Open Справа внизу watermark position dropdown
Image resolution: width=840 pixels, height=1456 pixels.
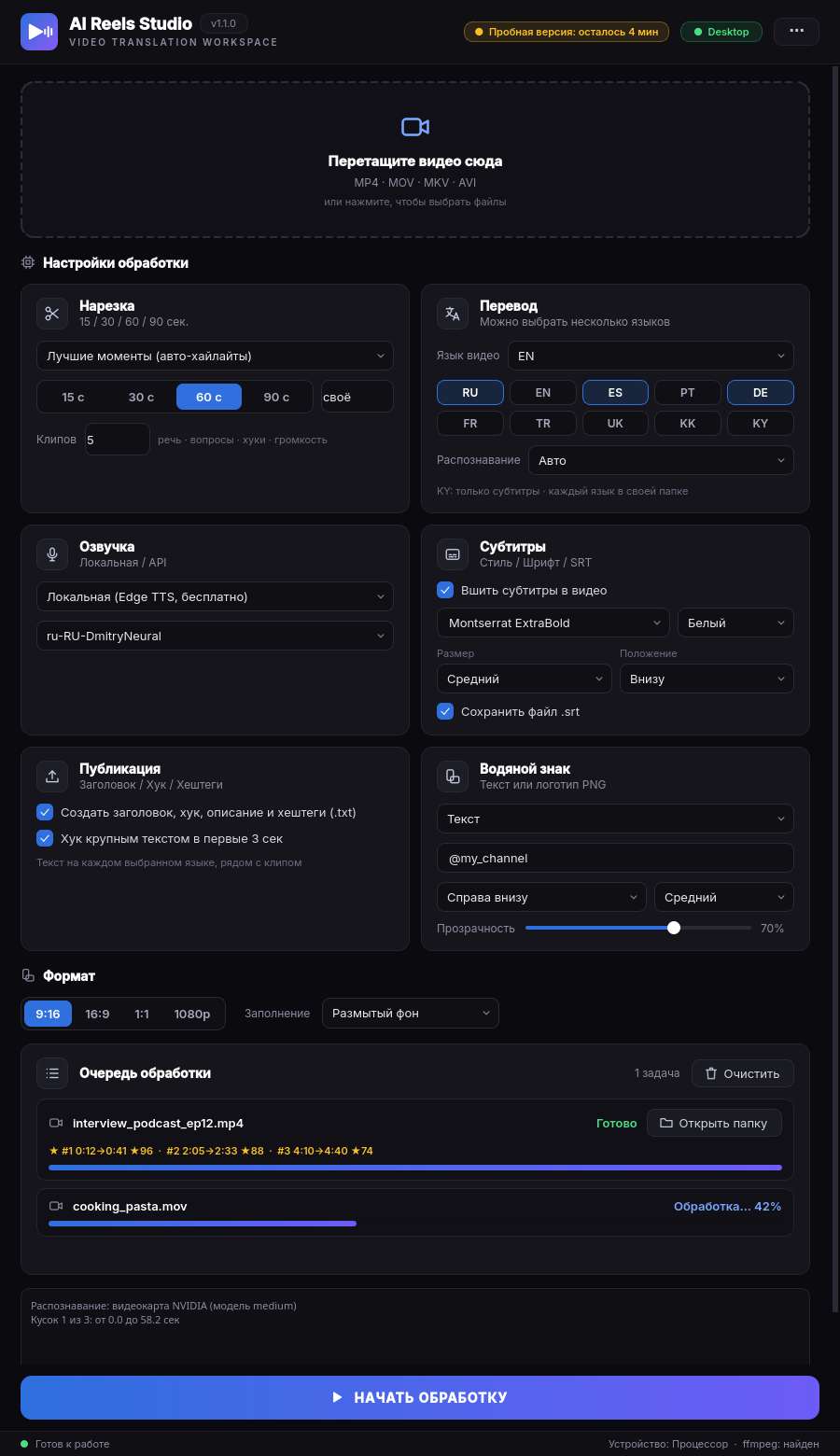(x=541, y=897)
